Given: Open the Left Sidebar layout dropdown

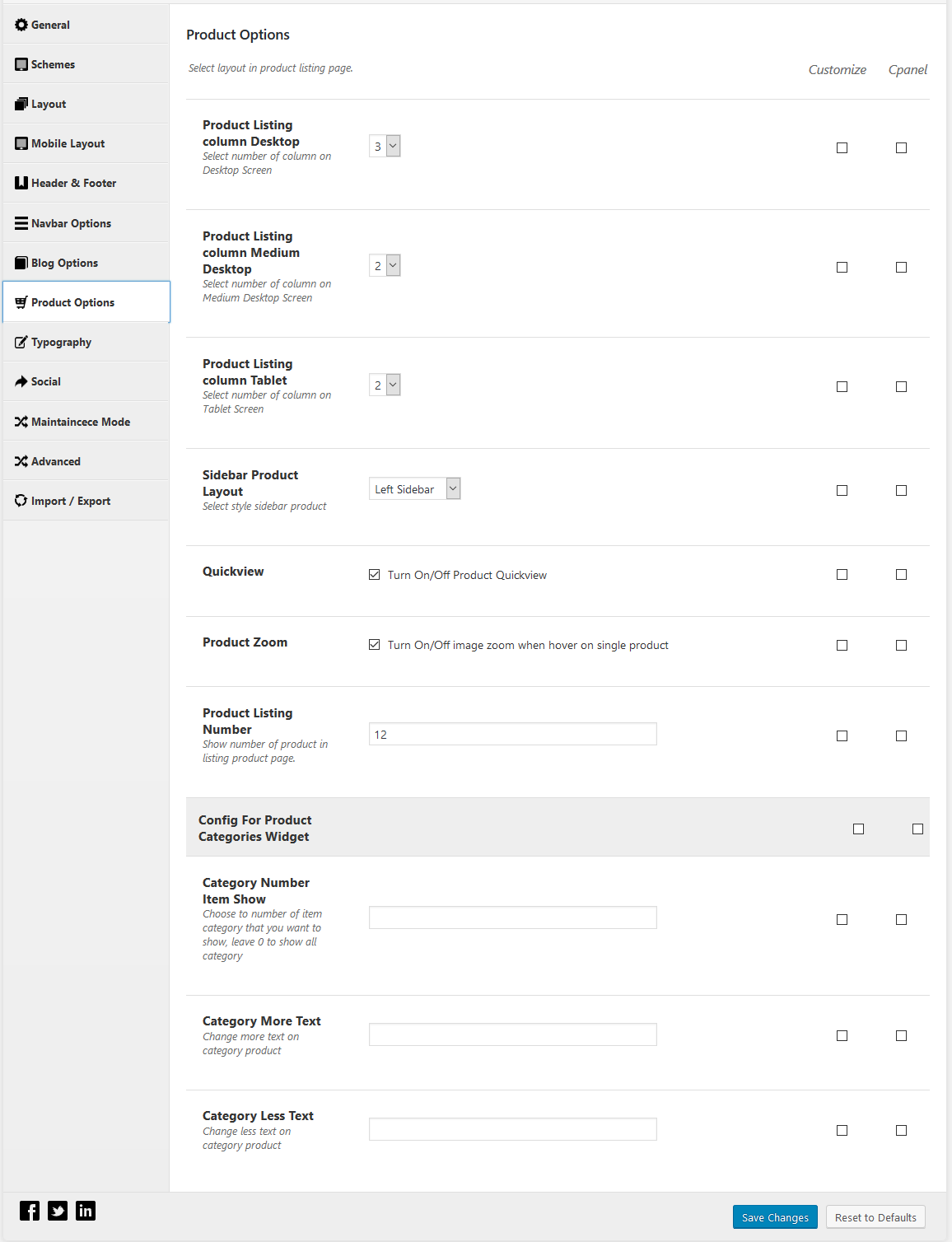Looking at the screenshot, I should (x=414, y=488).
